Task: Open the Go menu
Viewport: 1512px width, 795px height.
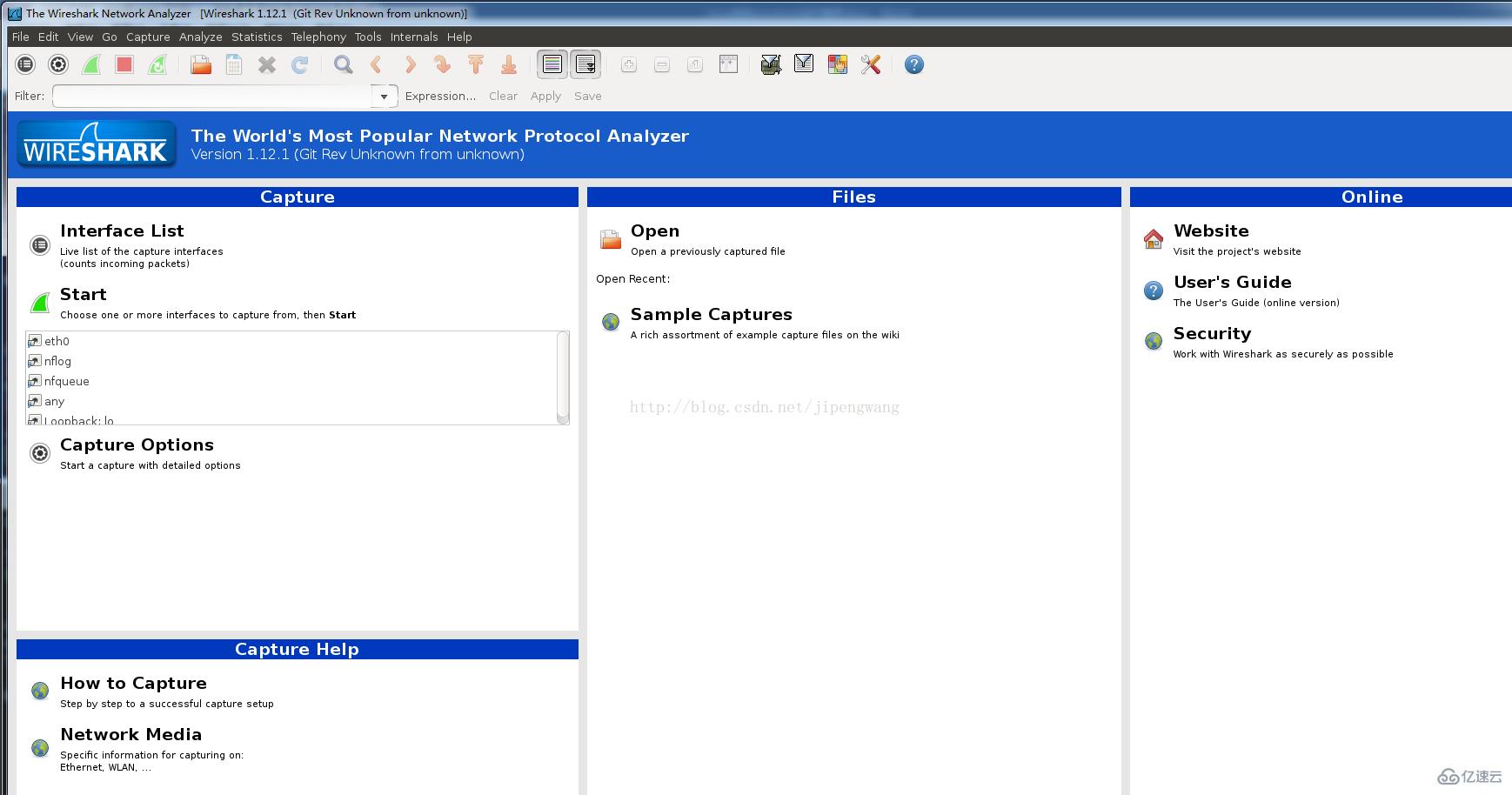Action: point(110,37)
